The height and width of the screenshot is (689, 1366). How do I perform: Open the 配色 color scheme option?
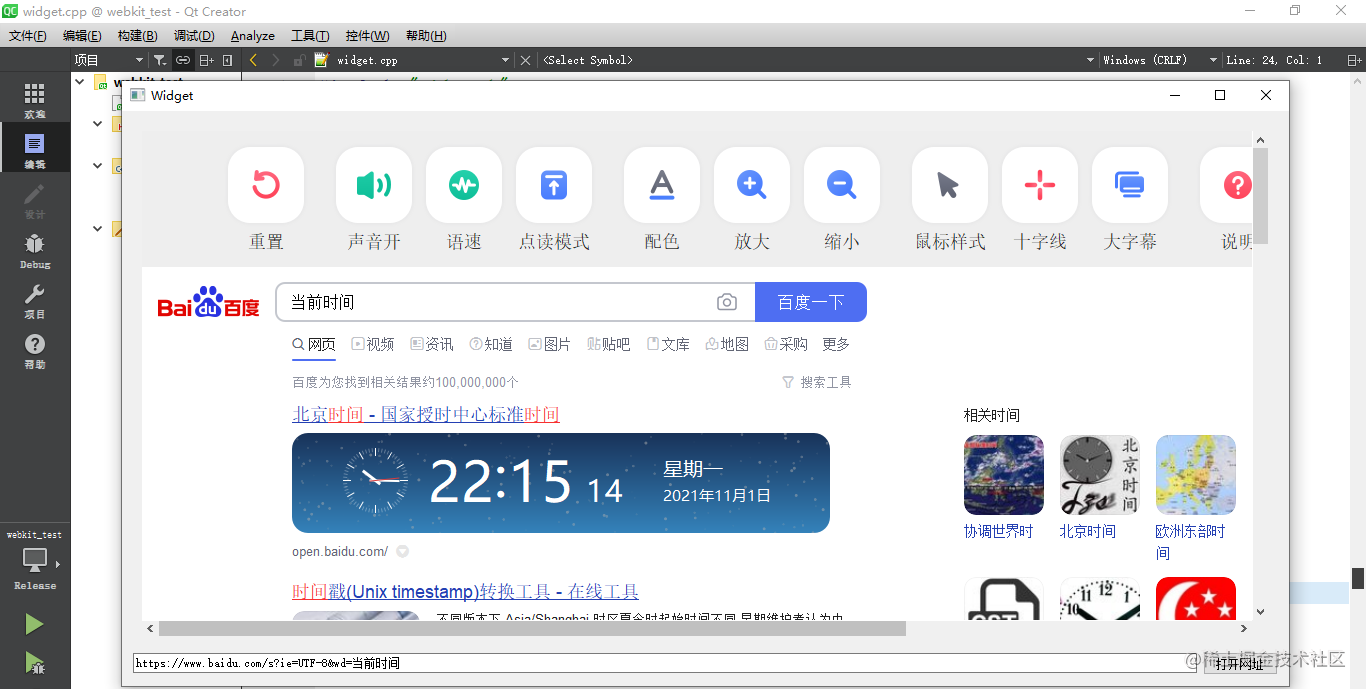tap(661, 185)
